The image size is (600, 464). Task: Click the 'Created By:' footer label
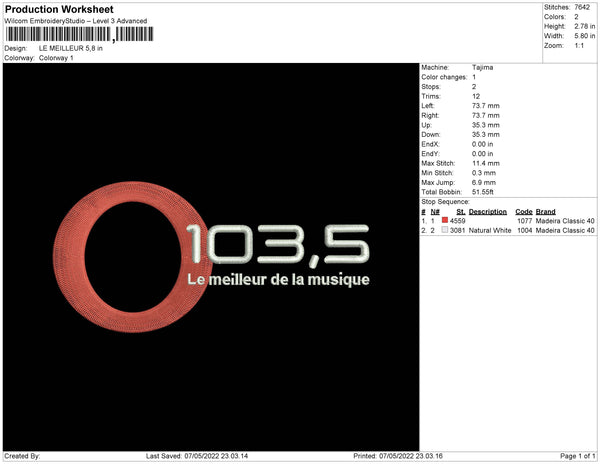click(22, 456)
